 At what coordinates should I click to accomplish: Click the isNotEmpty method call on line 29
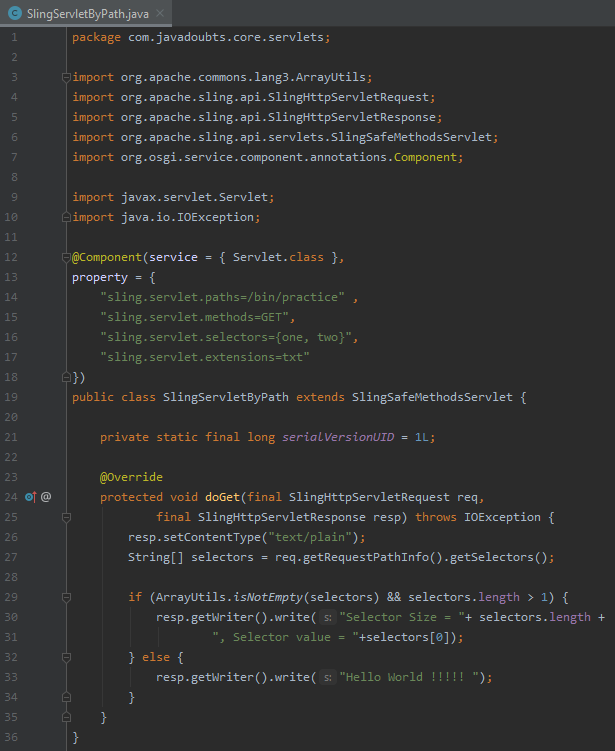click(x=268, y=598)
